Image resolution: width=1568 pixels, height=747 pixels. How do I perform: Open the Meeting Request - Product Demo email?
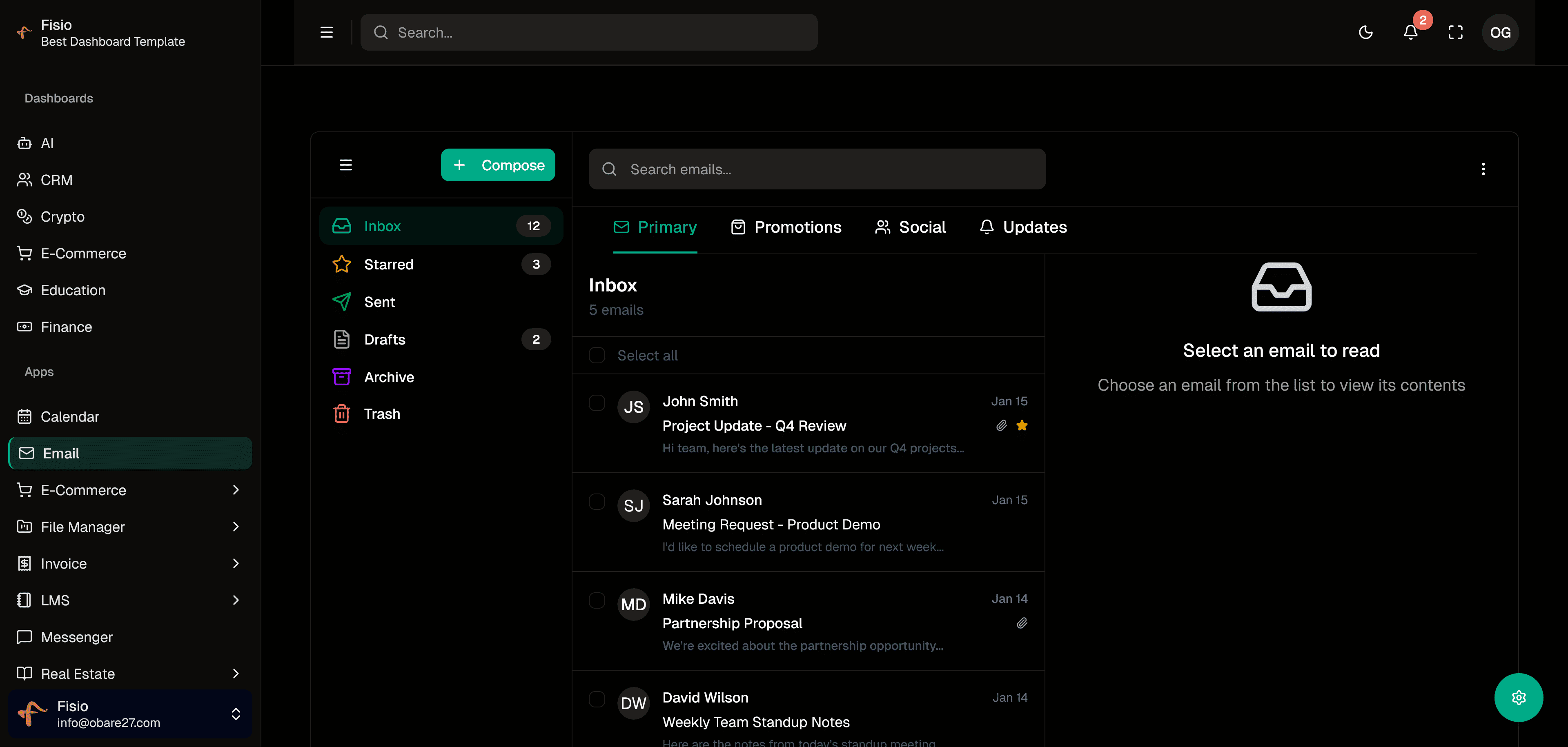(808, 522)
